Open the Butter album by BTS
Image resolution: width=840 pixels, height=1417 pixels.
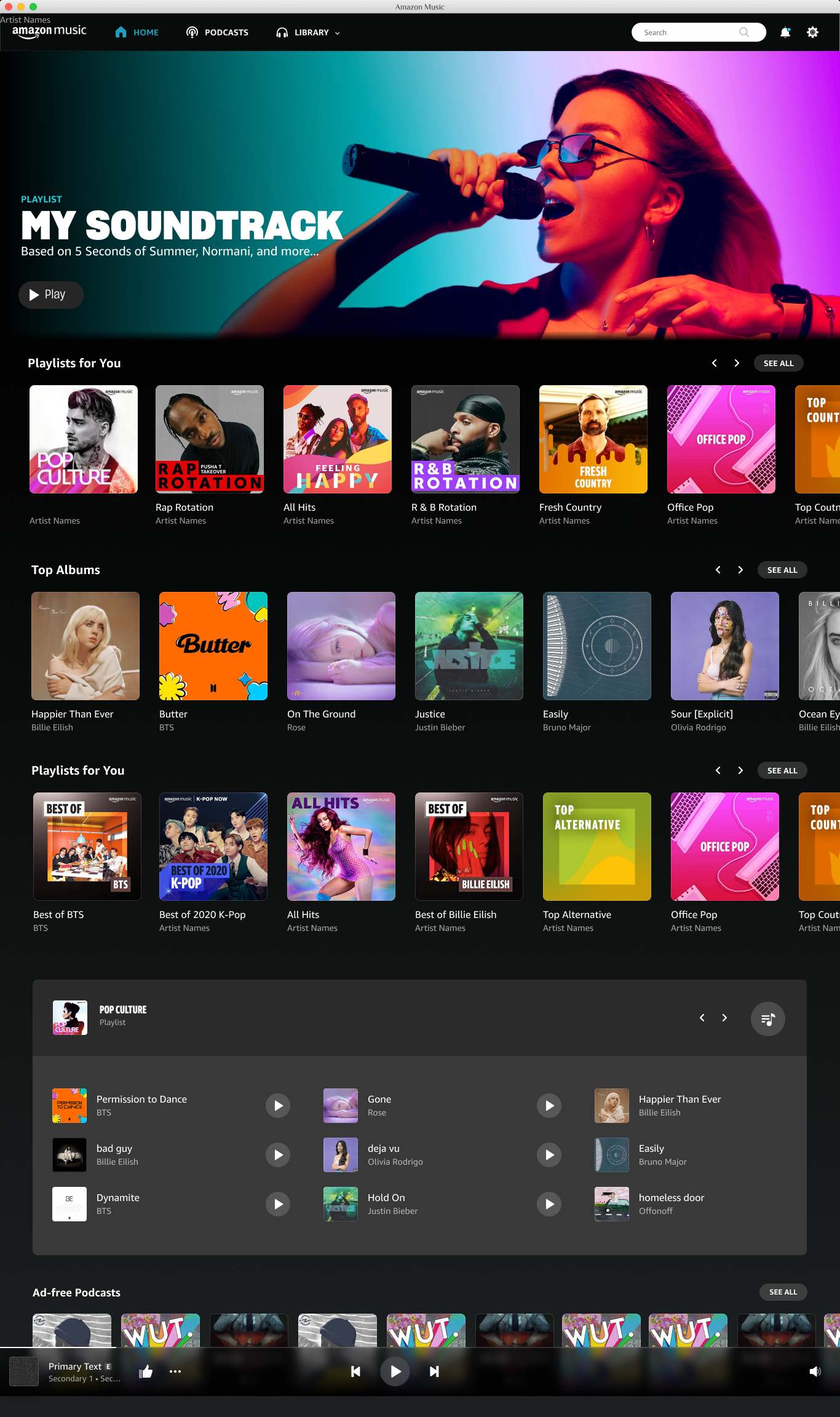point(213,646)
